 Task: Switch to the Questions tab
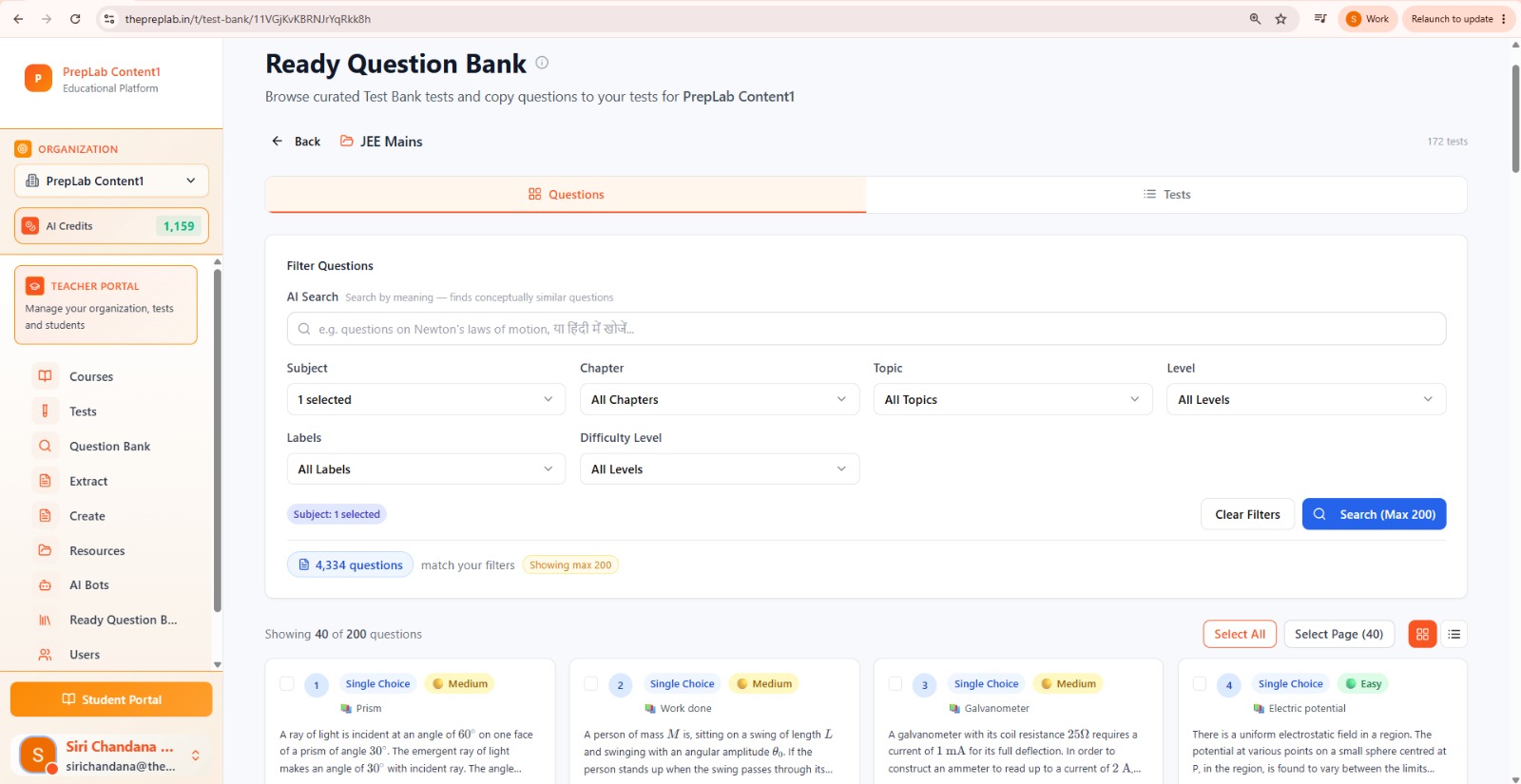tap(566, 194)
